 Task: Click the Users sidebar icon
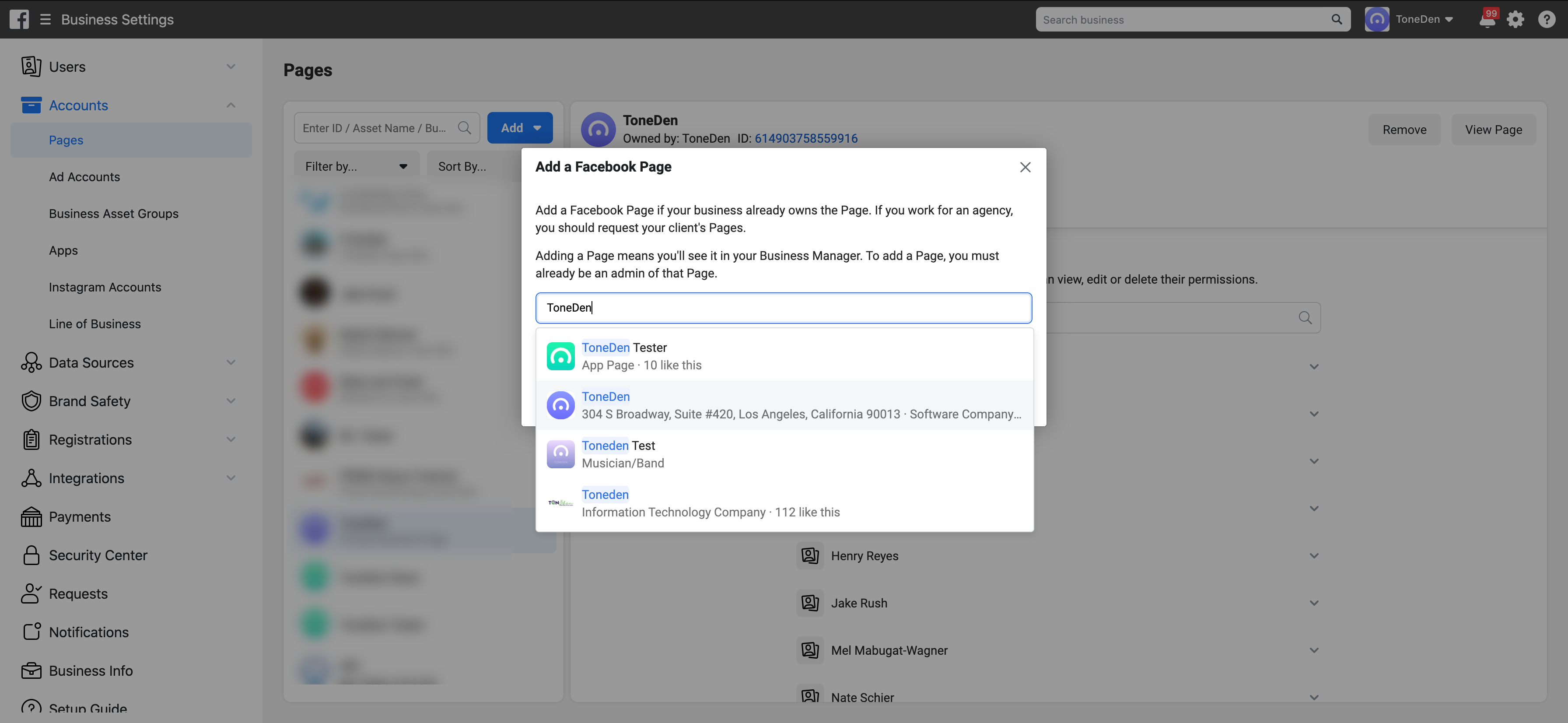(x=31, y=67)
